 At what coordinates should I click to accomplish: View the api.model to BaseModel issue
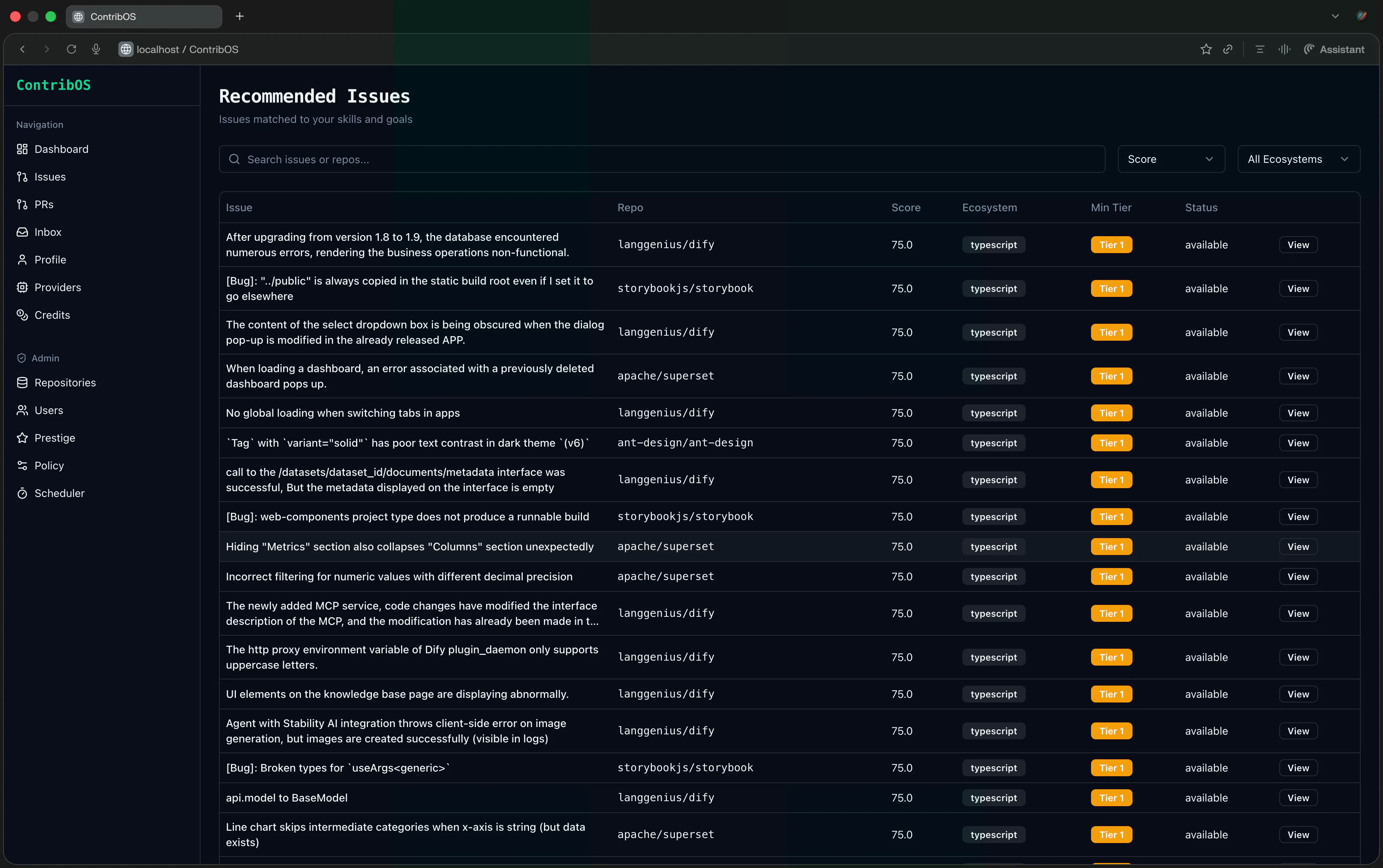1297,797
